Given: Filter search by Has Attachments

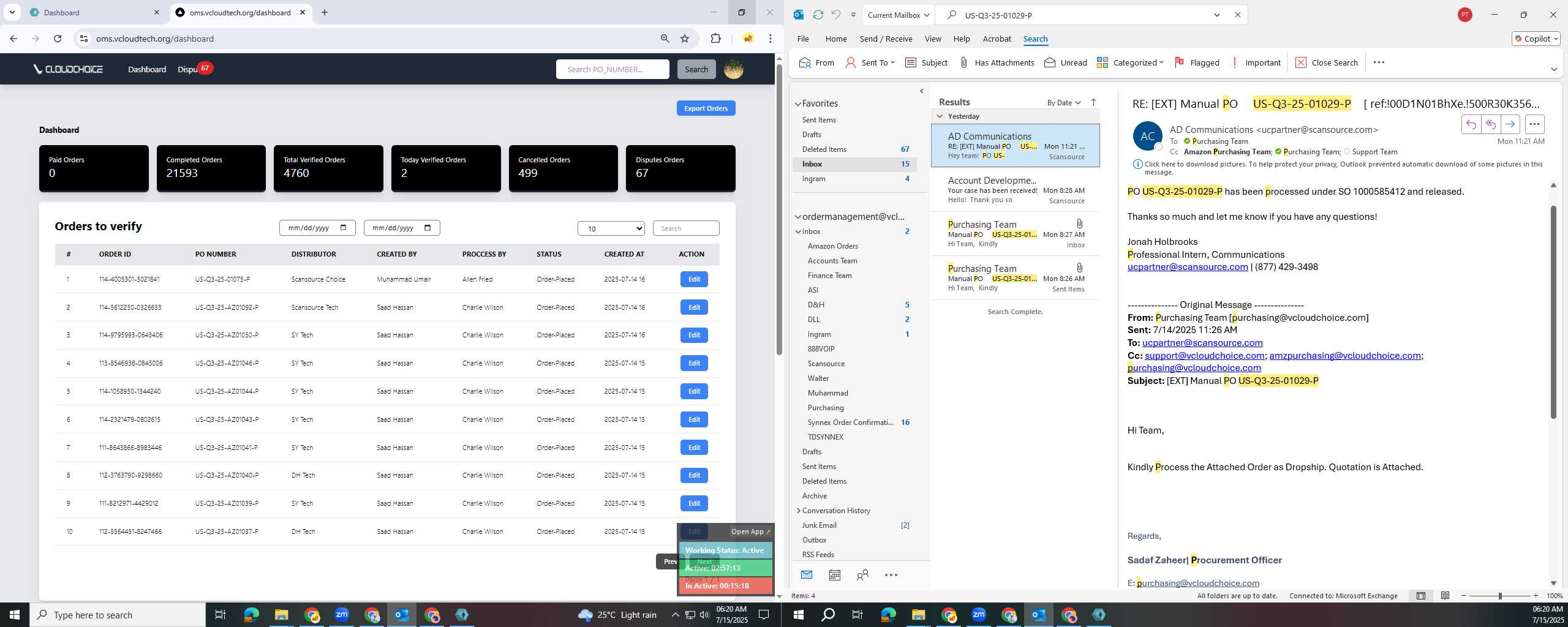Looking at the screenshot, I should click(997, 62).
